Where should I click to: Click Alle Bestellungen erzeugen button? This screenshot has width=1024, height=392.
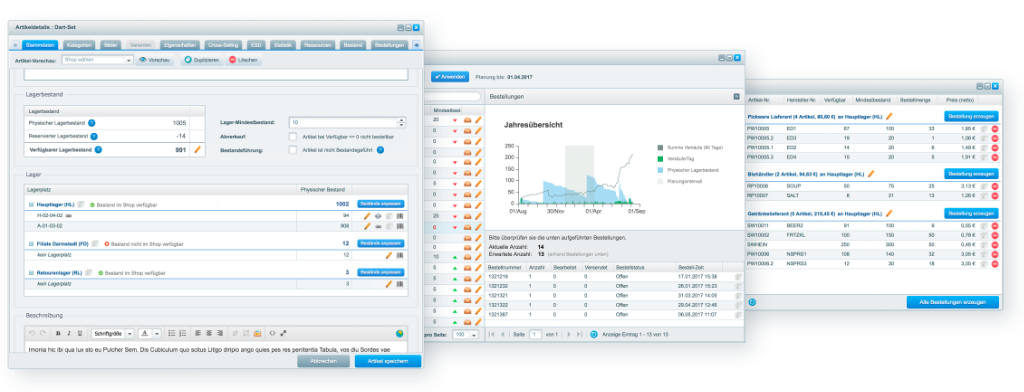click(x=952, y=302)
